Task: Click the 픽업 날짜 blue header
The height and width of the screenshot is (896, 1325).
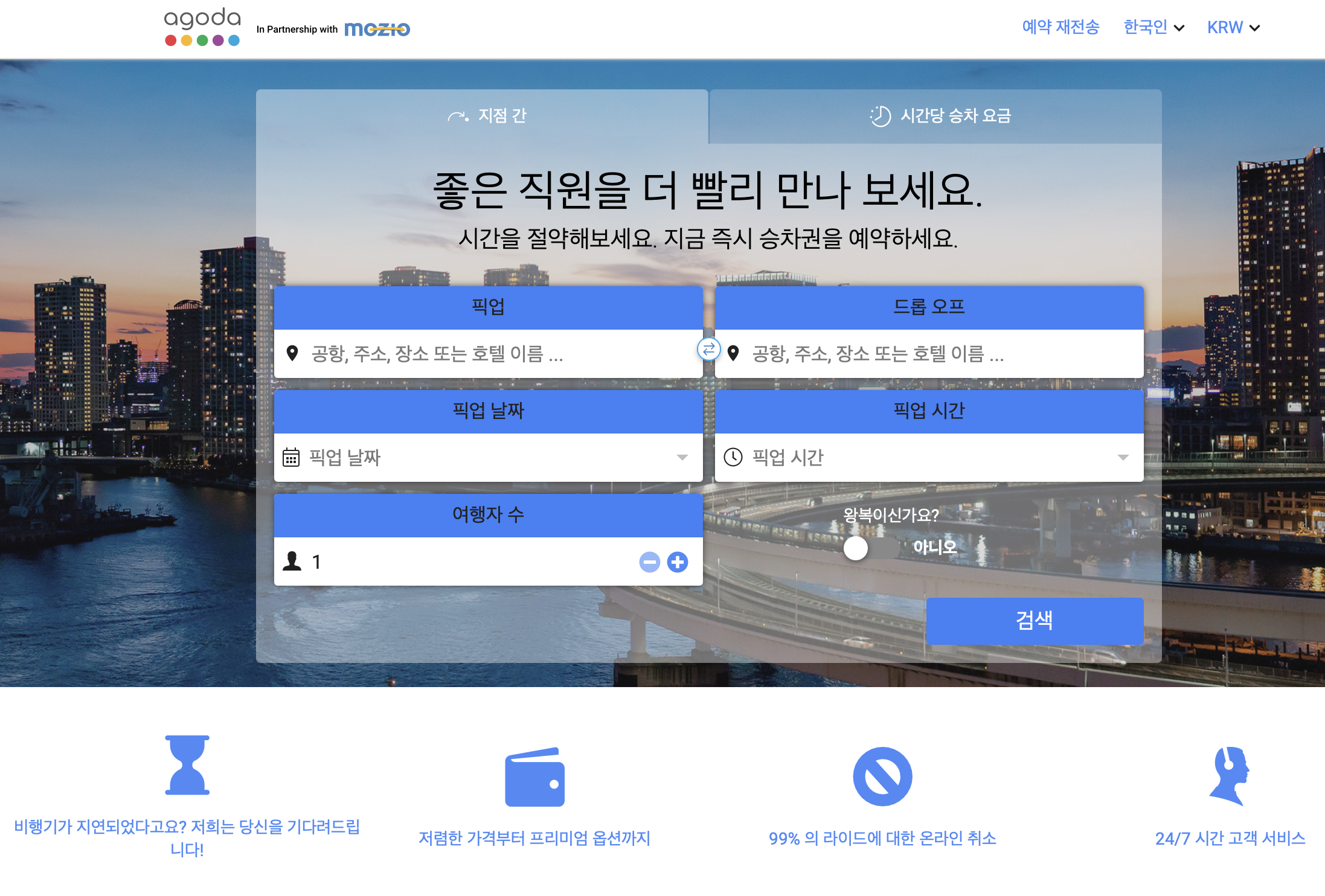Action: point(489,411)
